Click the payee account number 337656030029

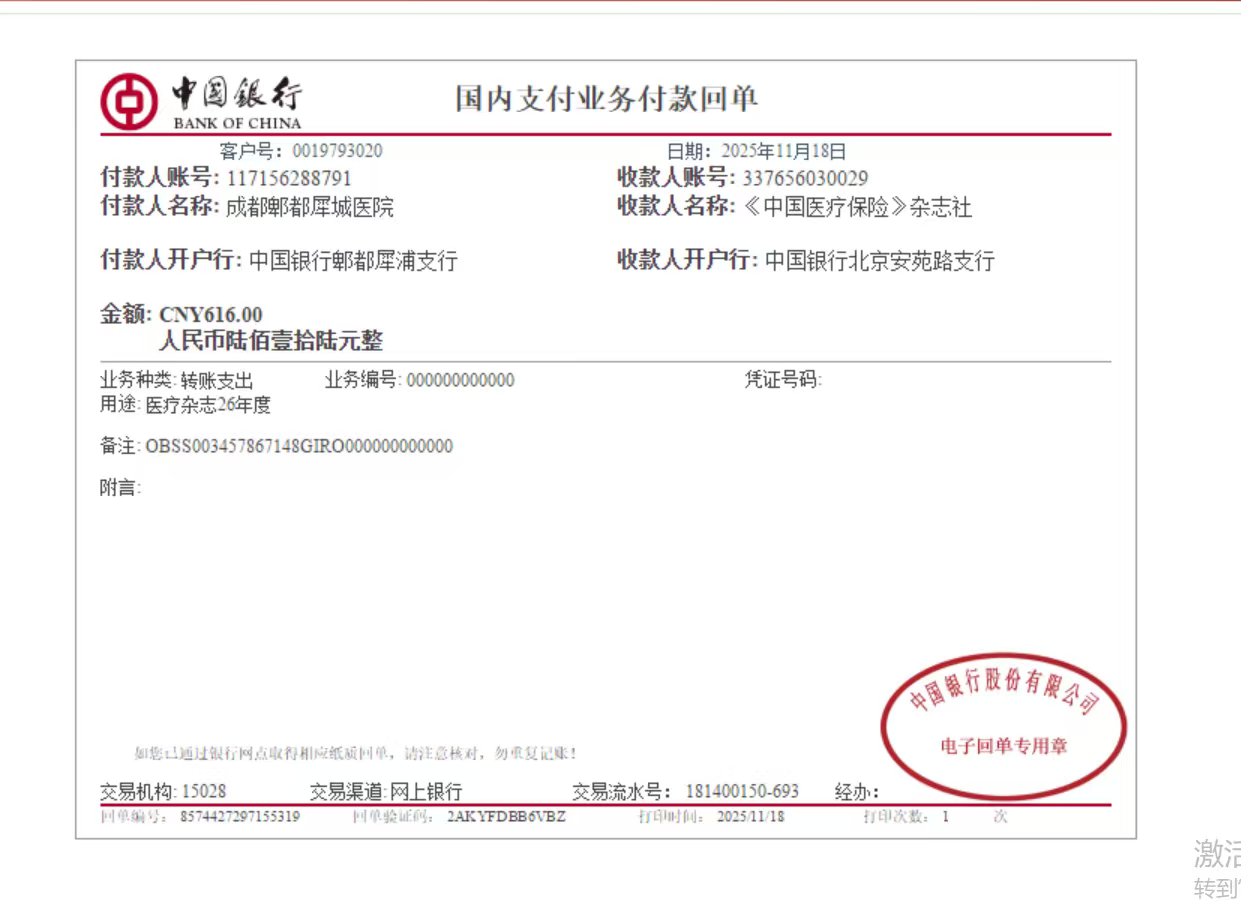click(805, 179)
